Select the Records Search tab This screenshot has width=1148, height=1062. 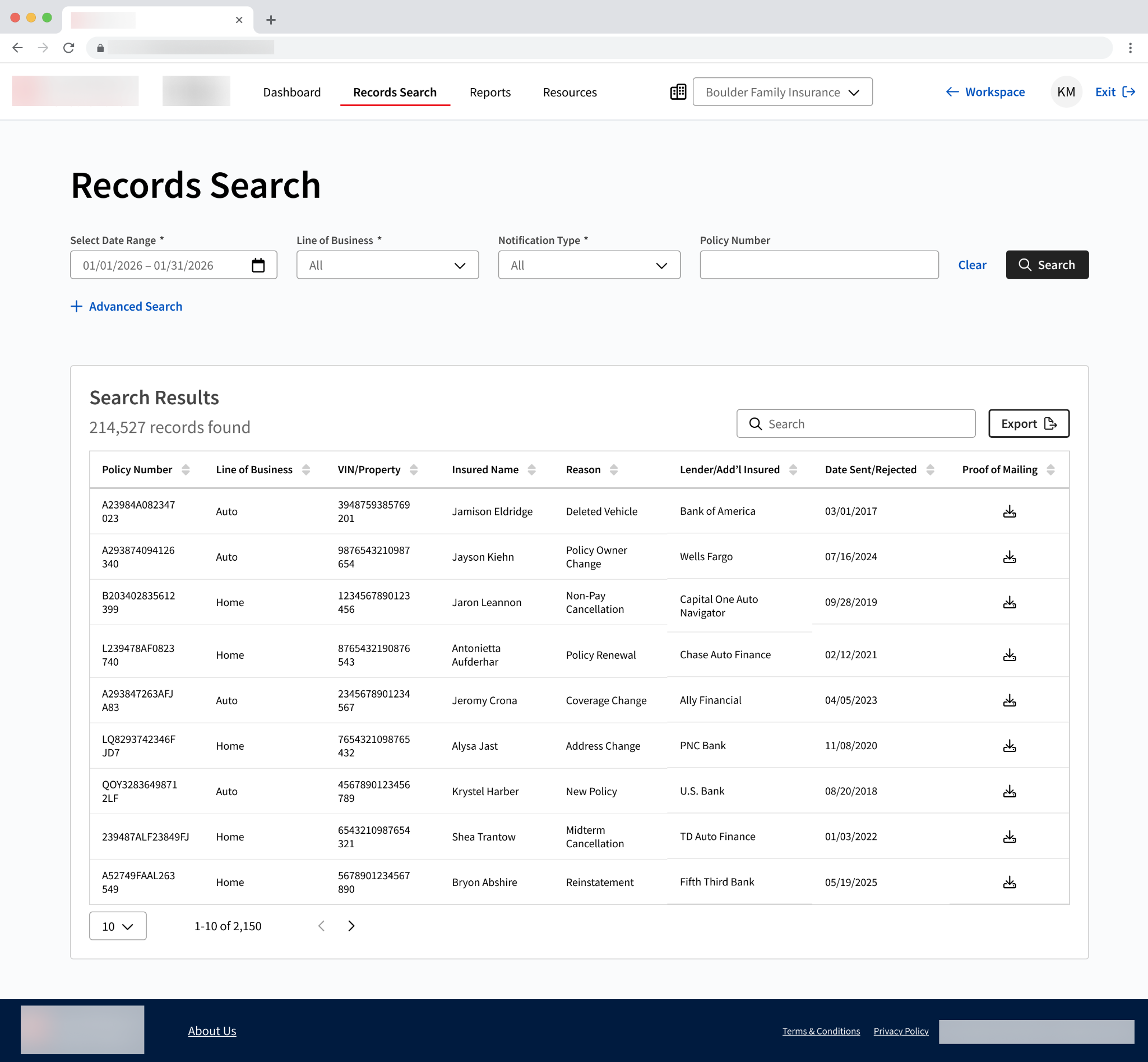(395, 92)
